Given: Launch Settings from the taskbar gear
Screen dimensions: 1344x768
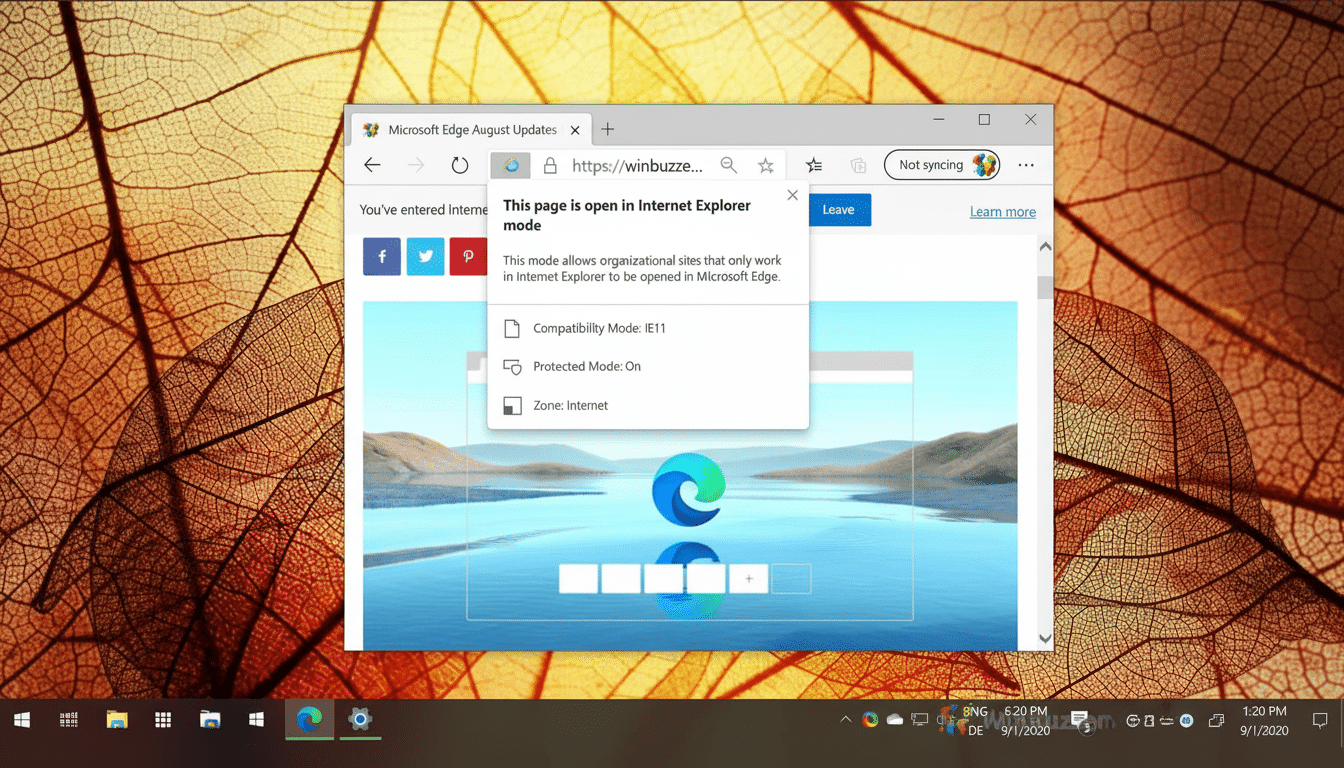Looking at the screenshot, I should 360,719.
